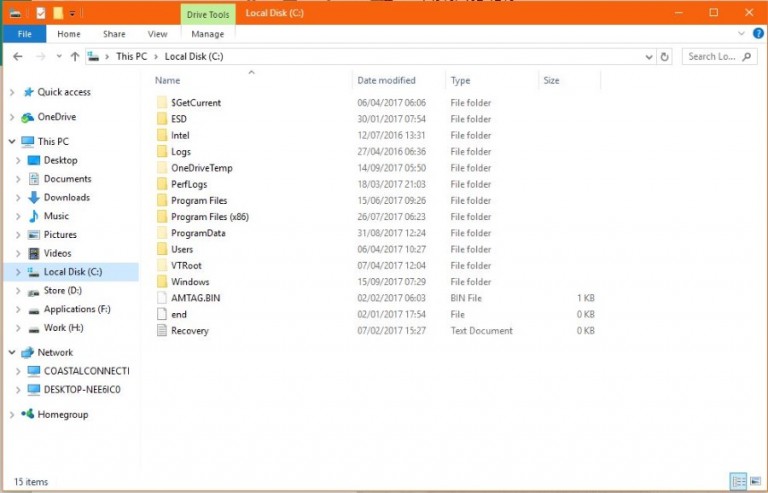Select Program Files (x86) folder icon
Viewport: 768px width, 493px height.
162,216
